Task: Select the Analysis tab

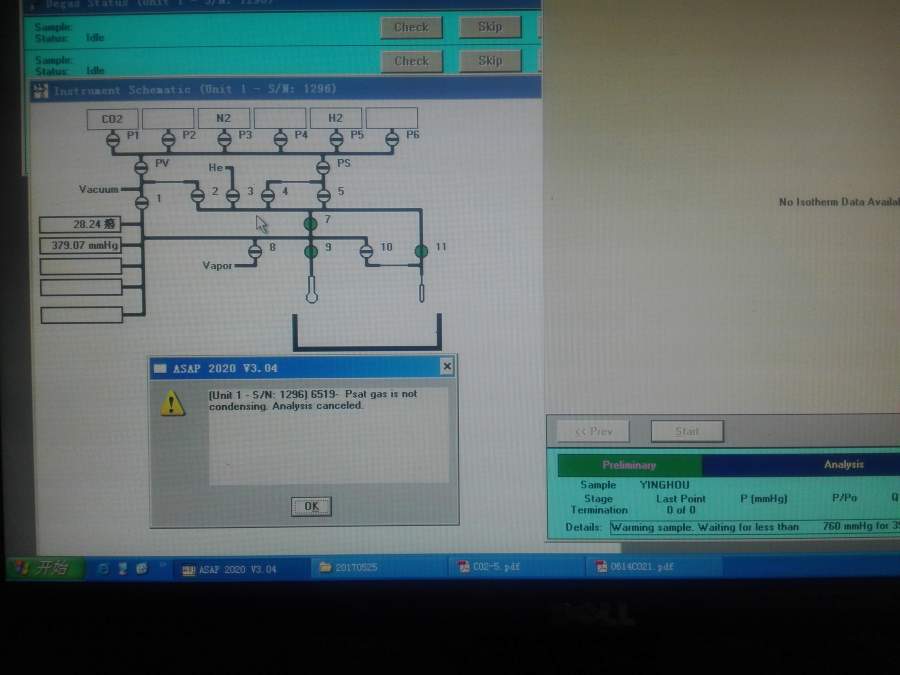Action: (801, 464)
